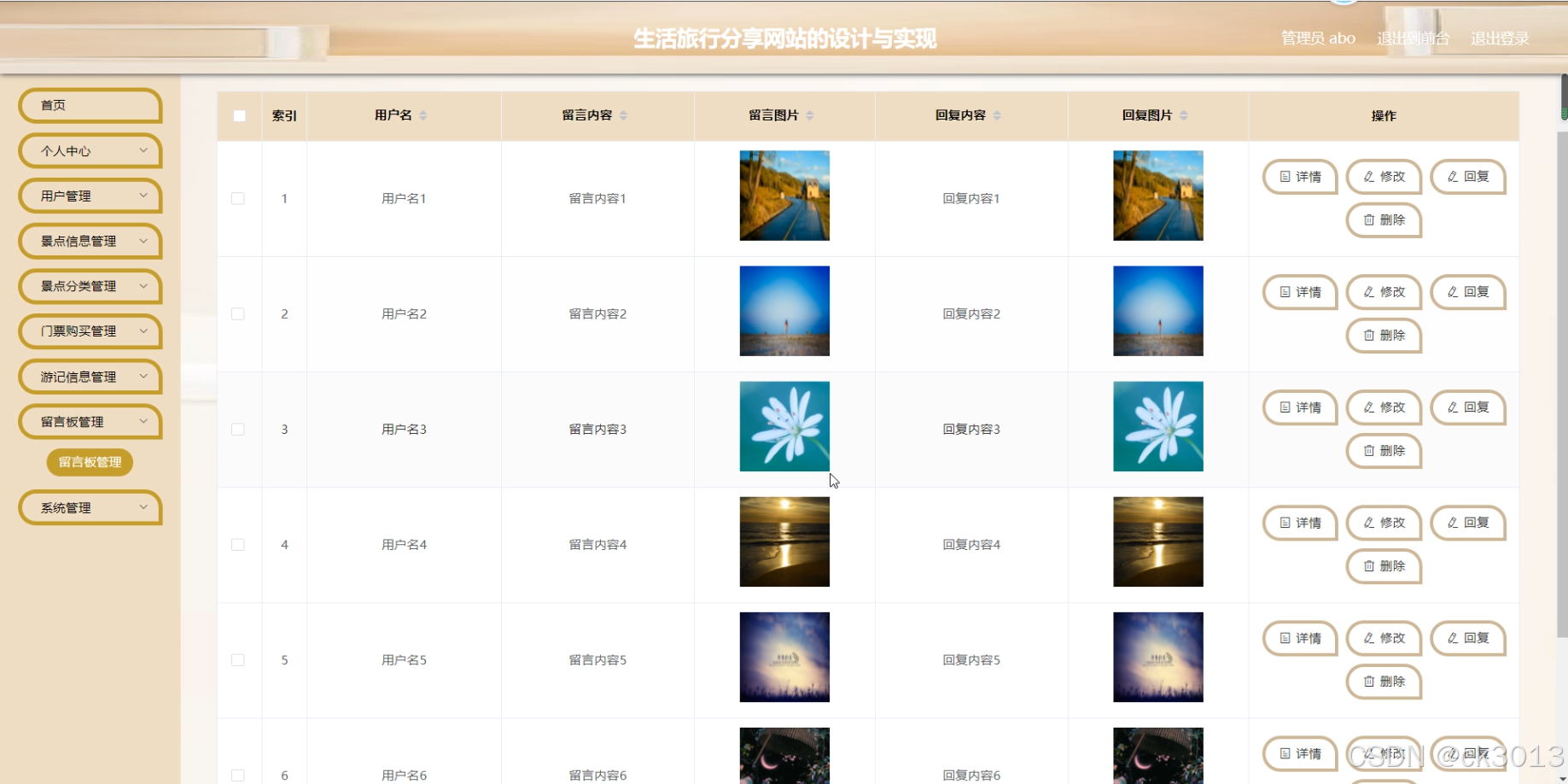Click 回复 for row 用户名3
This screenshot has width=1568, height=784.
coord(1467,407)
